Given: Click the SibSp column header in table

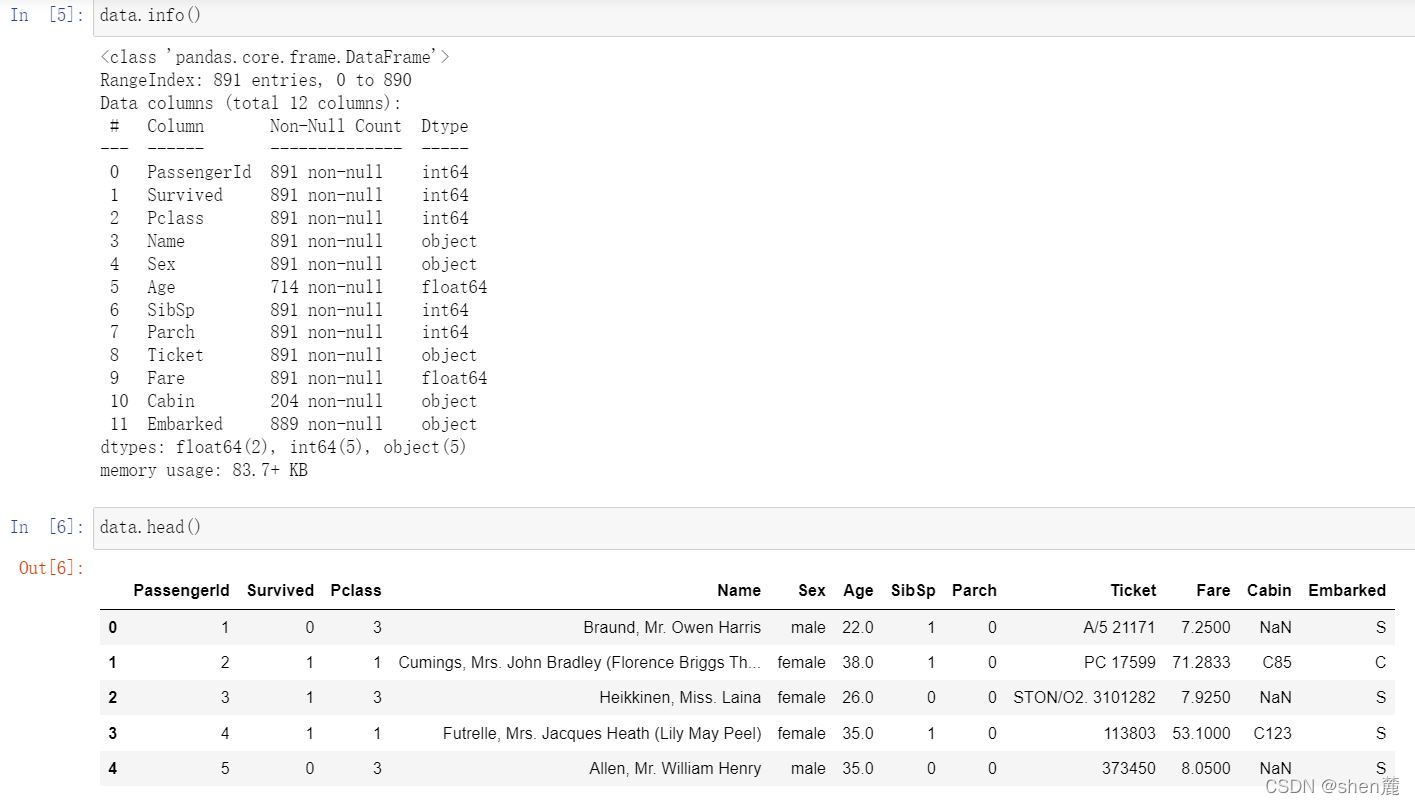Looking at the screenshot, I should [913, 590].
